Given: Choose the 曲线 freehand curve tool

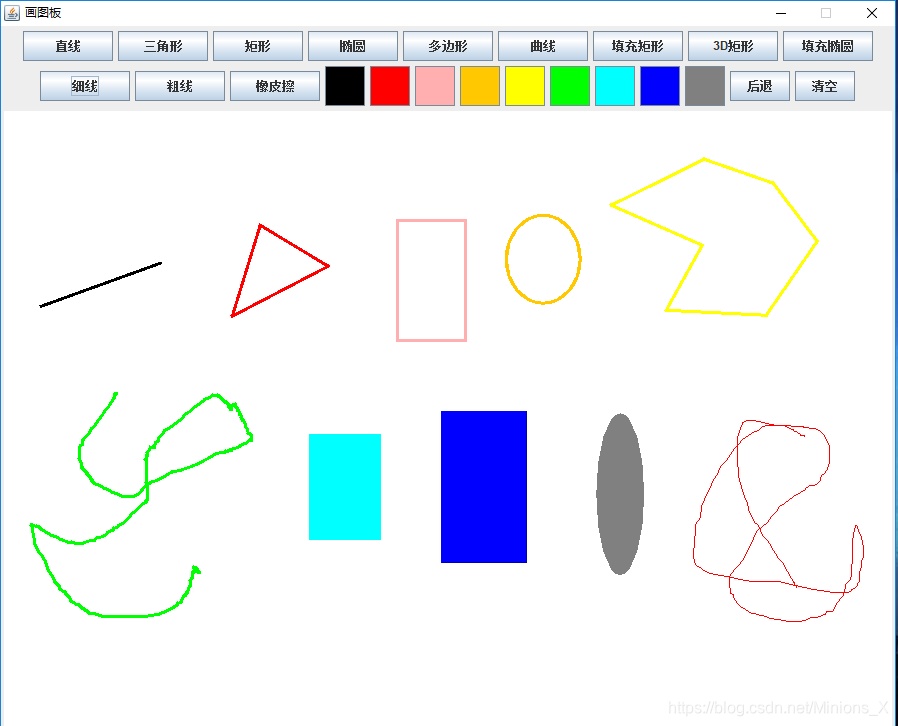Looking at the screenshot, I should click(x=543, y=46).
